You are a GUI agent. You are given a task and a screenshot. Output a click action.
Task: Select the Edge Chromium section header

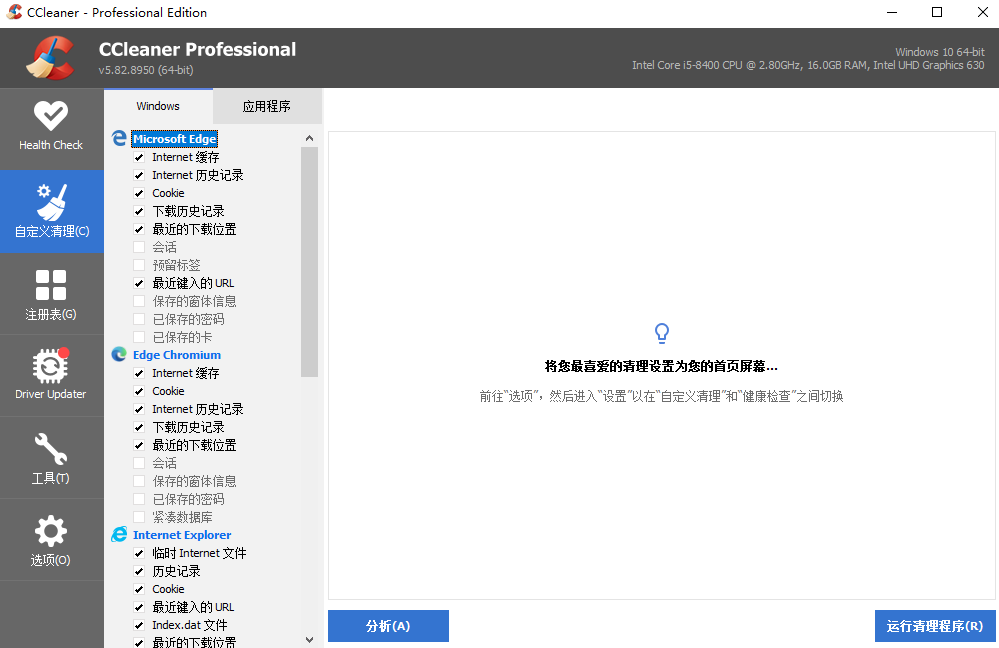tap(176, 355)
